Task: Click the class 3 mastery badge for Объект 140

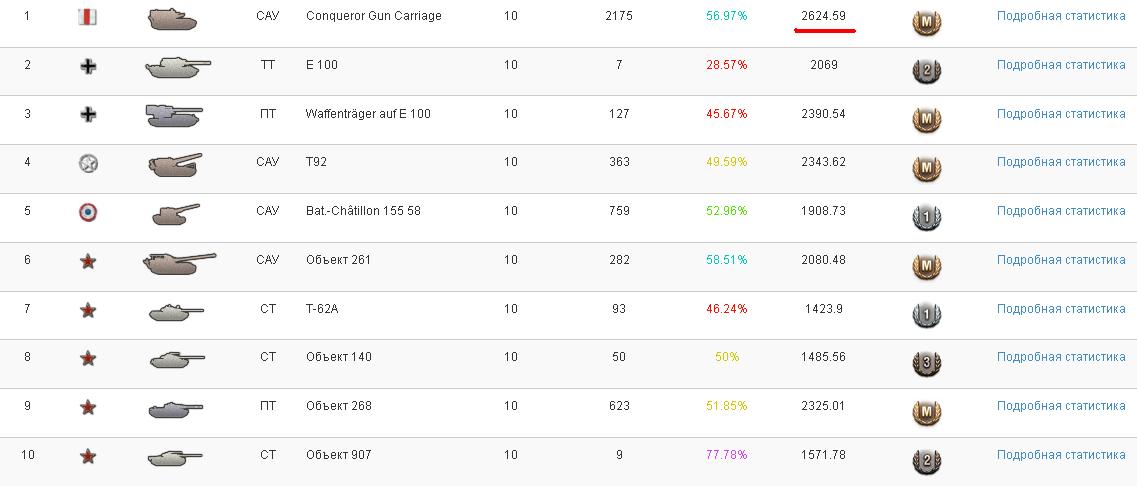Action: (926, 363)
